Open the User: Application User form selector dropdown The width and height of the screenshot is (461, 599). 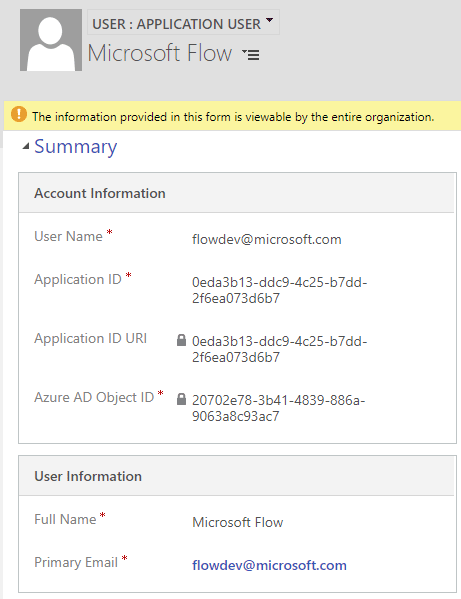pyautogui.click(x=183, y=23)
